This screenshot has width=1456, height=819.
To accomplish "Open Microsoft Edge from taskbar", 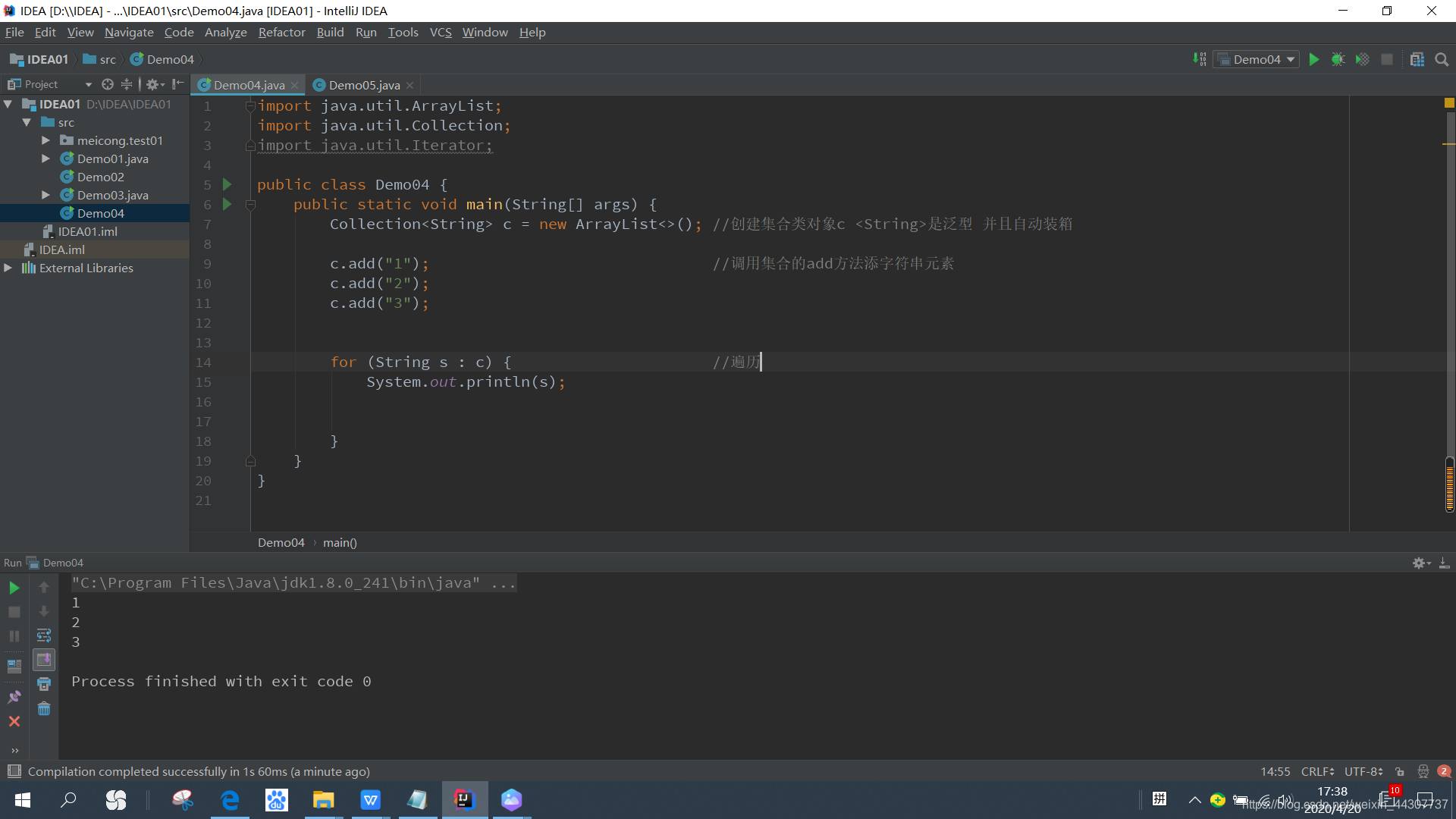I will point(230,800).
